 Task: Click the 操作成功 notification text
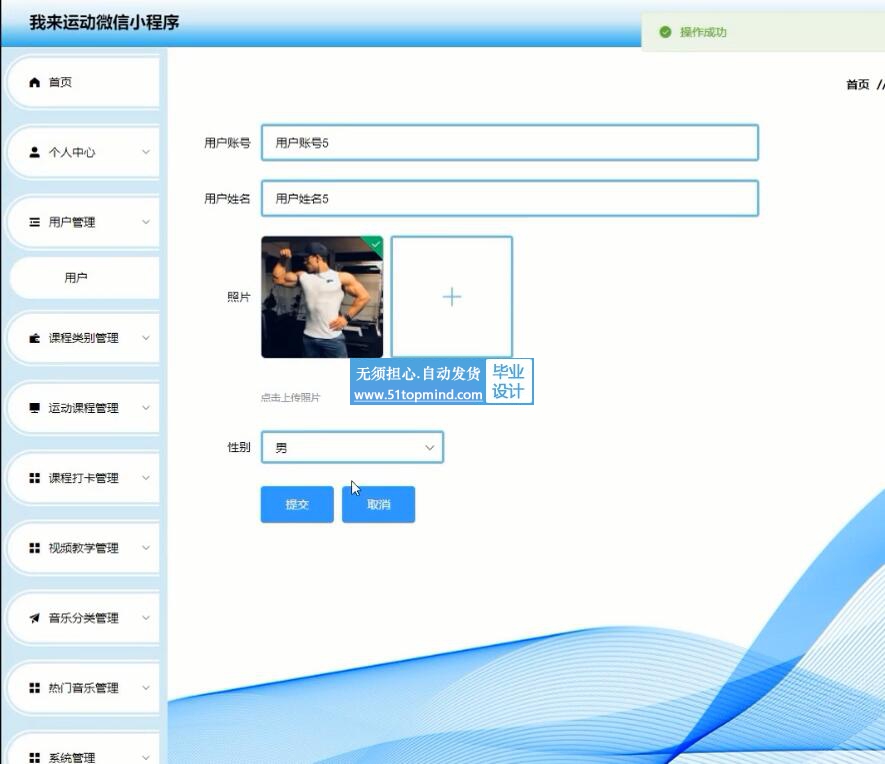coord(703,32)
